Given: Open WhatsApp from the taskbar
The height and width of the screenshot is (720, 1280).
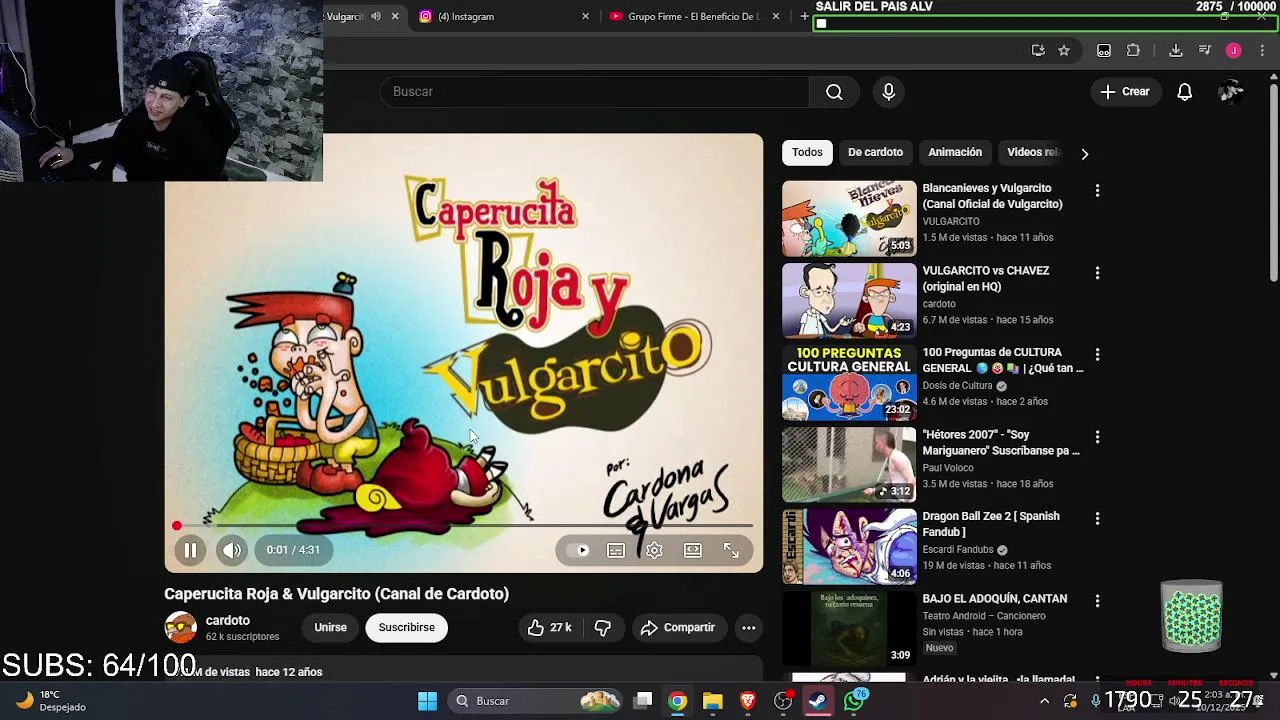Looking at the screenshot, I should 854,701.
